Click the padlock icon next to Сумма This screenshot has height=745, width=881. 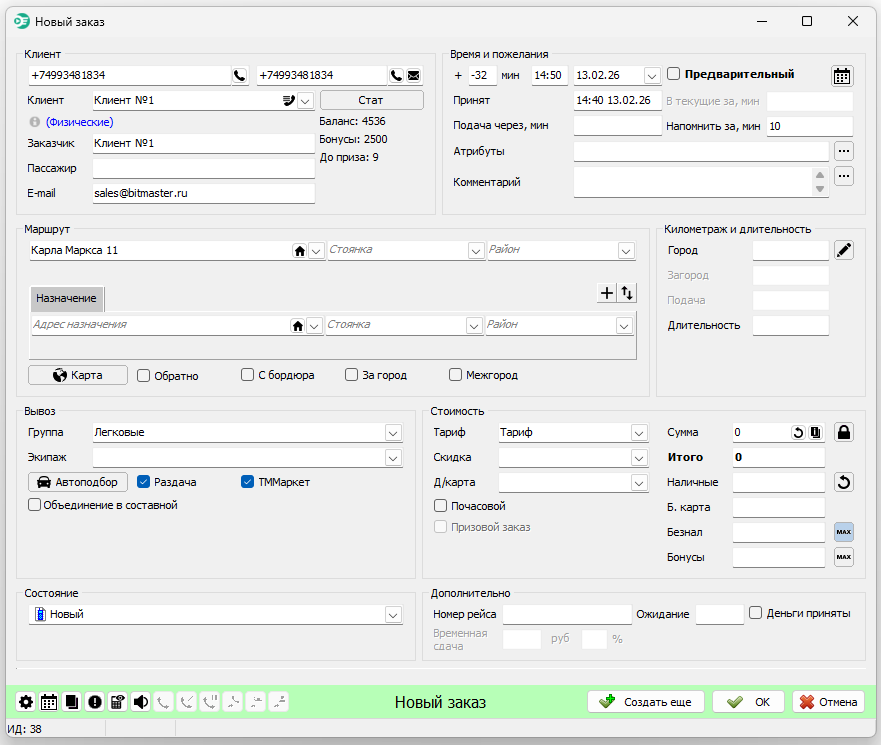coord(844,433)
